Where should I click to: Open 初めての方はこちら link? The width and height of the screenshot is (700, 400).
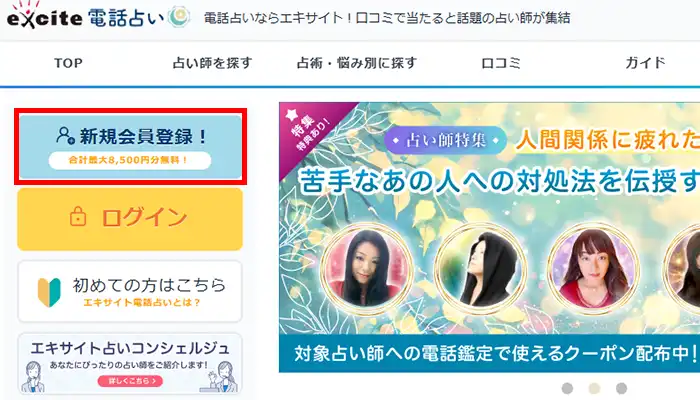(x=130, y=292)
